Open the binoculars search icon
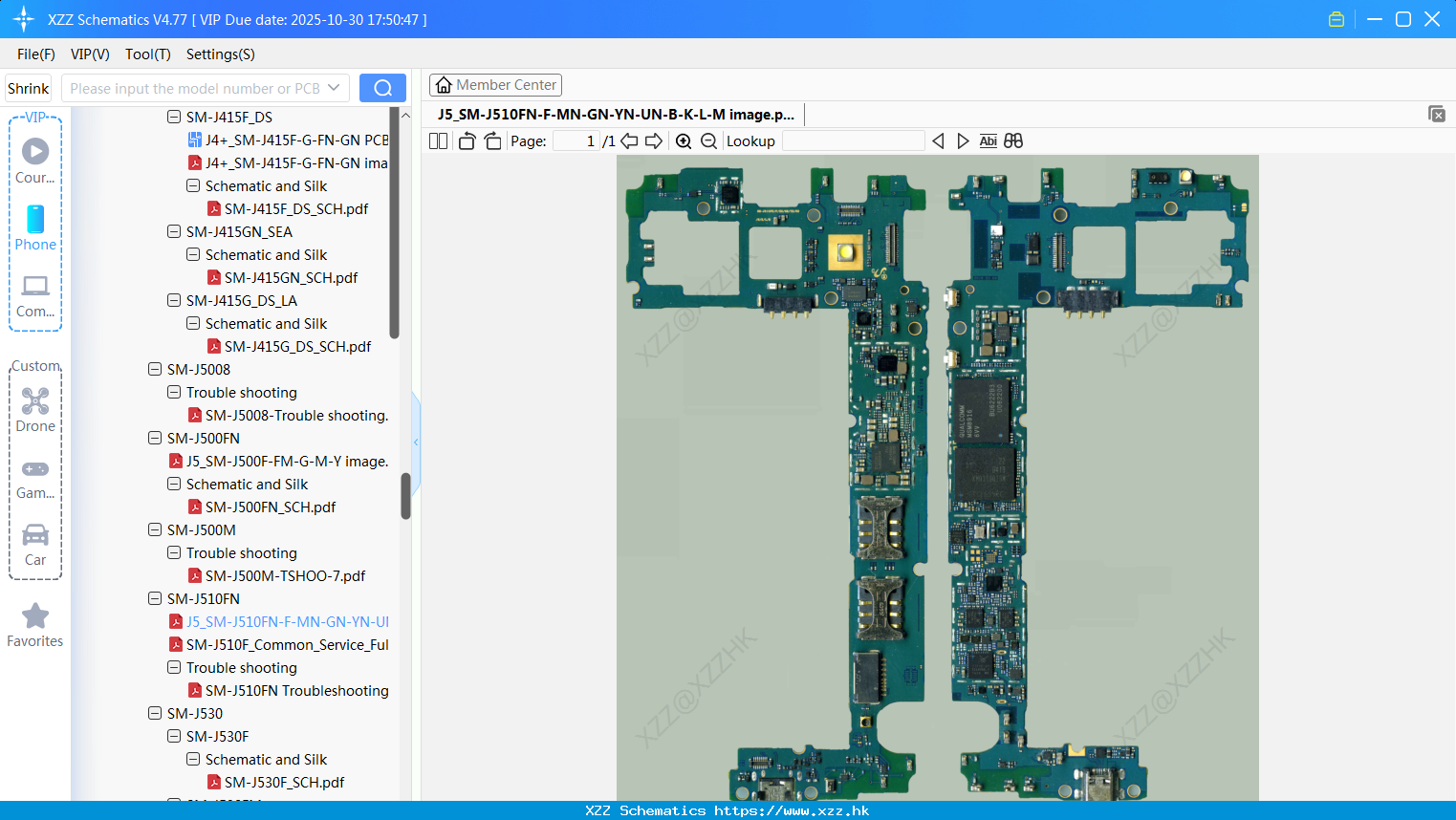 click(1013, 141)
